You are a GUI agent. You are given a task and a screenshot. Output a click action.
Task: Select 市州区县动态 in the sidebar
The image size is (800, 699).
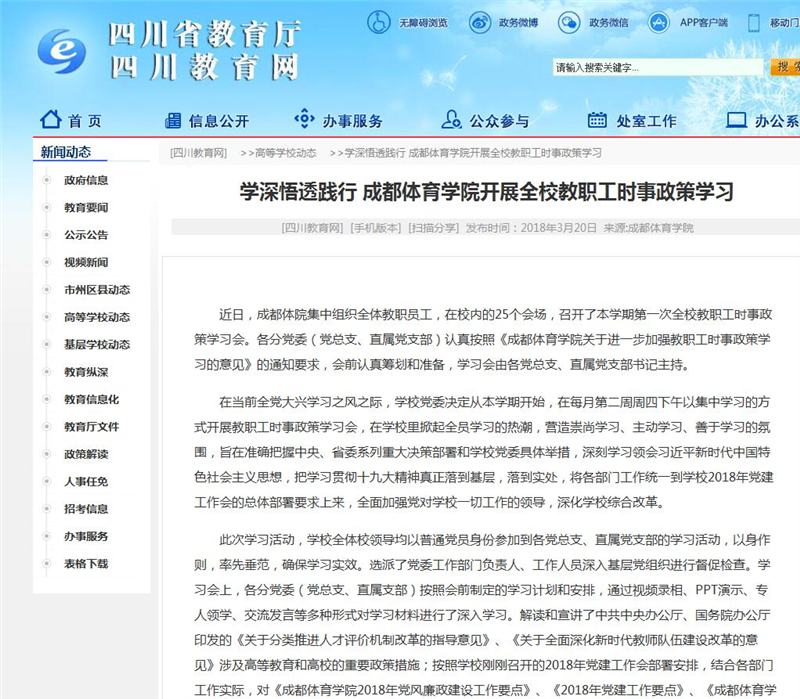[x=97, y=290]
